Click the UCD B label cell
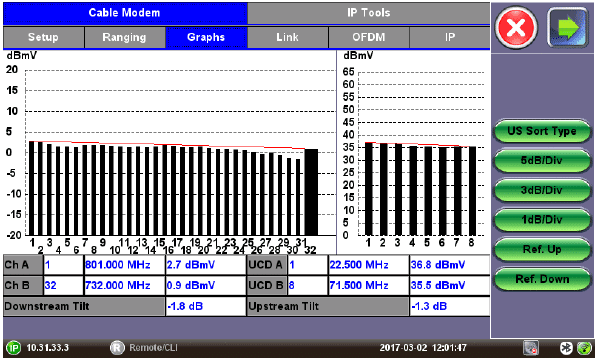The width and height of the screenshot is (599, 363). [x=267, y=286]
